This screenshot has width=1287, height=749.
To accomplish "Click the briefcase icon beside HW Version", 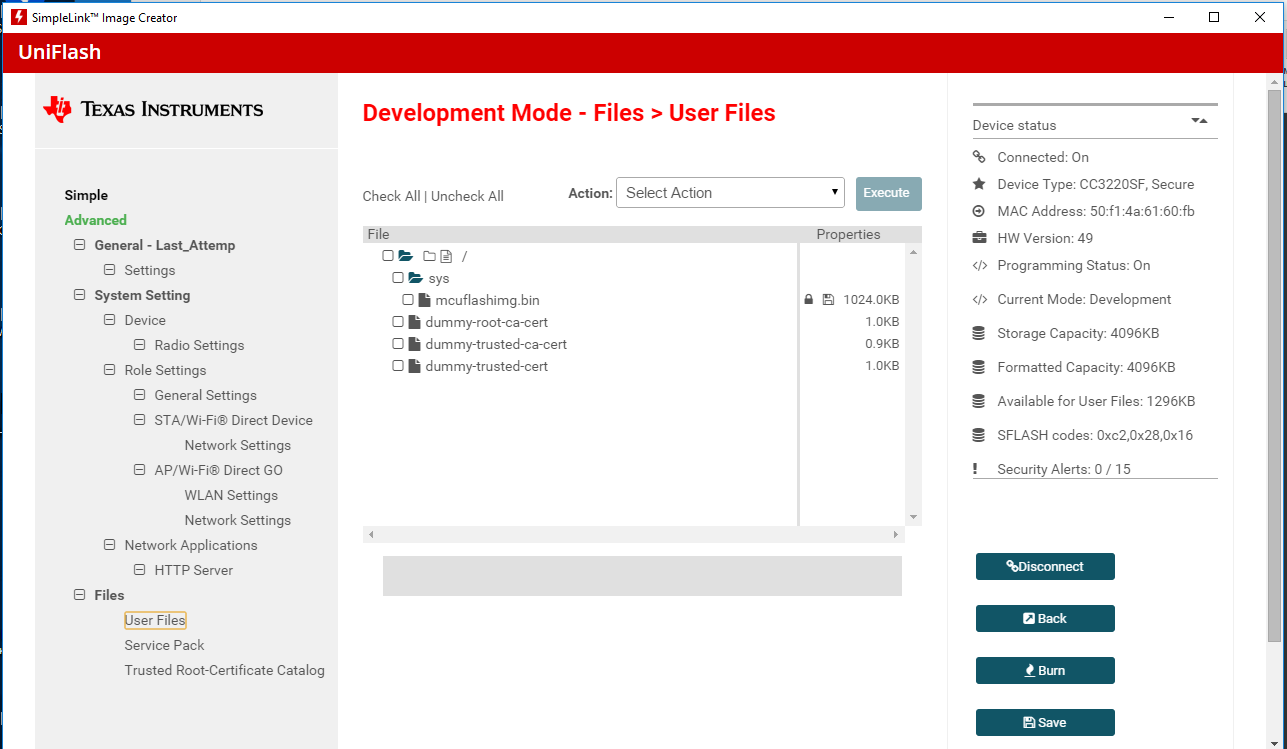I will click(x=979, y=238).
